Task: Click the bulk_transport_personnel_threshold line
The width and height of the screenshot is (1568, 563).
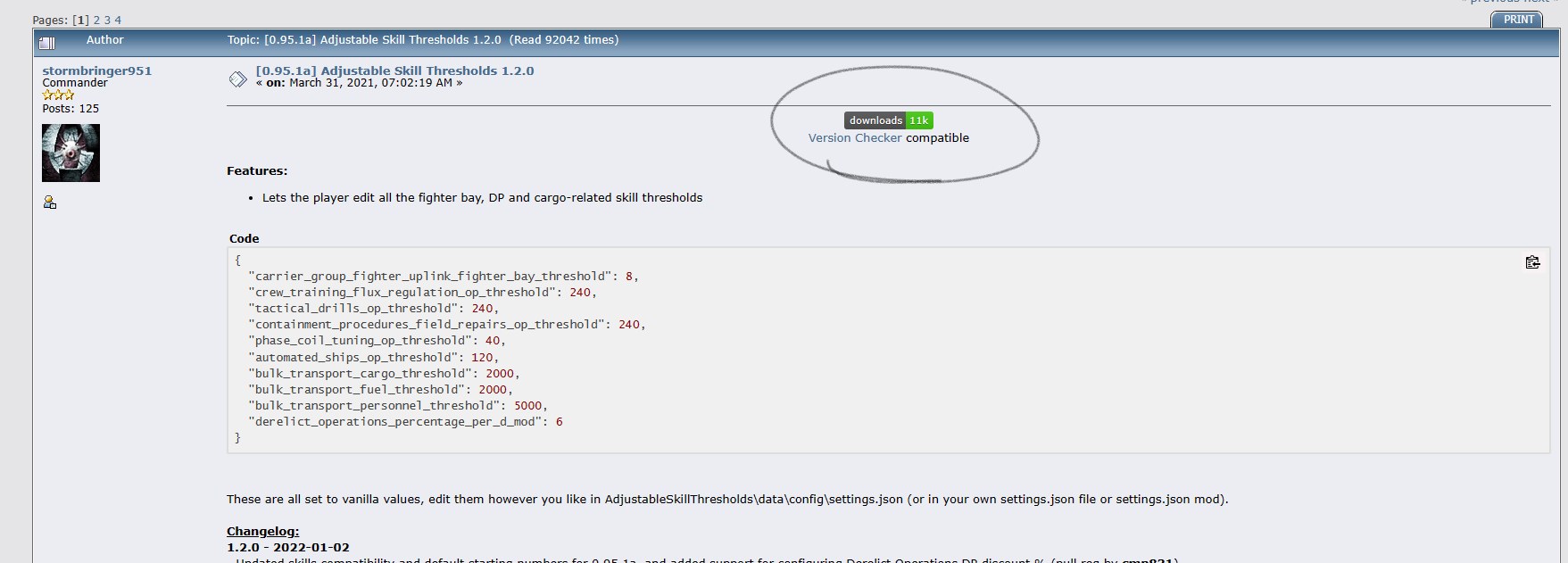Action: click(x=397, y=406)
